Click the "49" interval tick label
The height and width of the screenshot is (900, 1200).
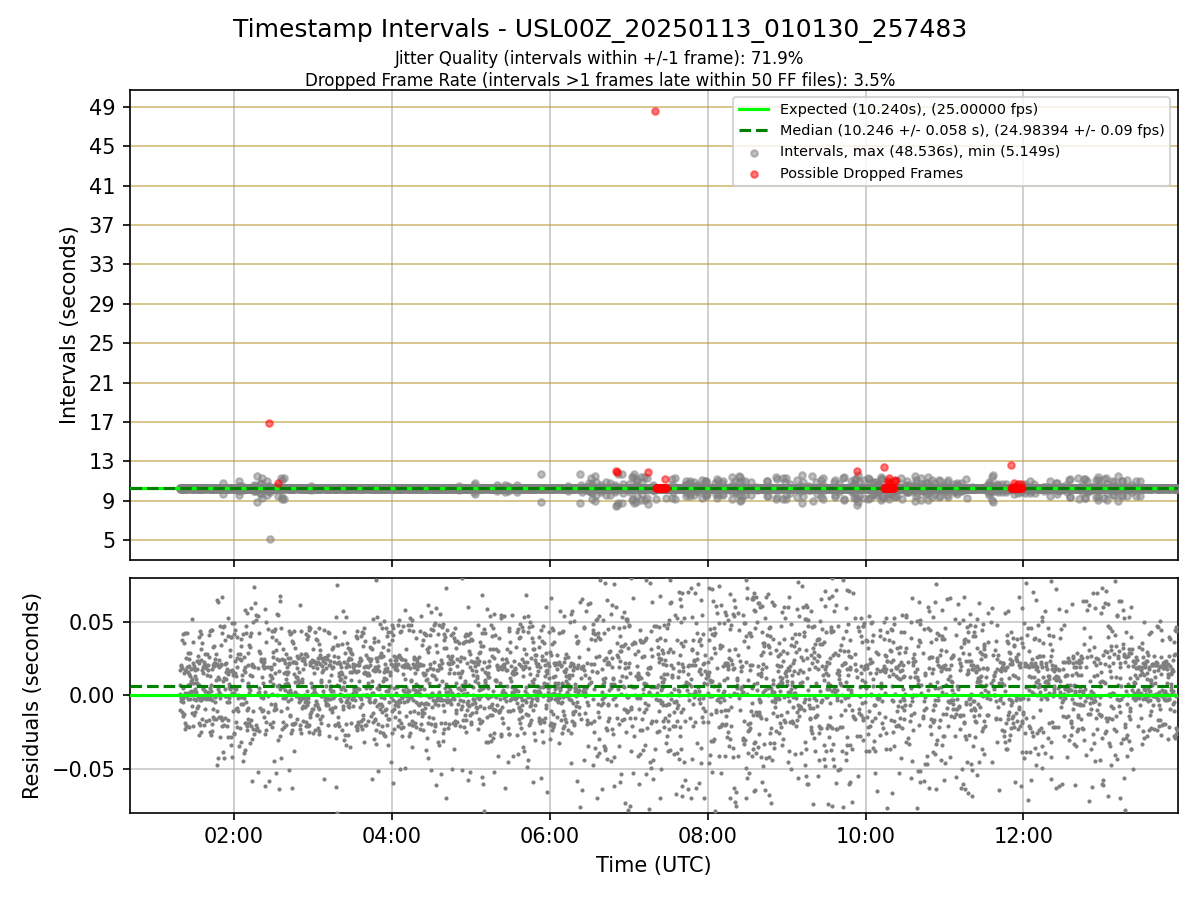tap(104, 107)
